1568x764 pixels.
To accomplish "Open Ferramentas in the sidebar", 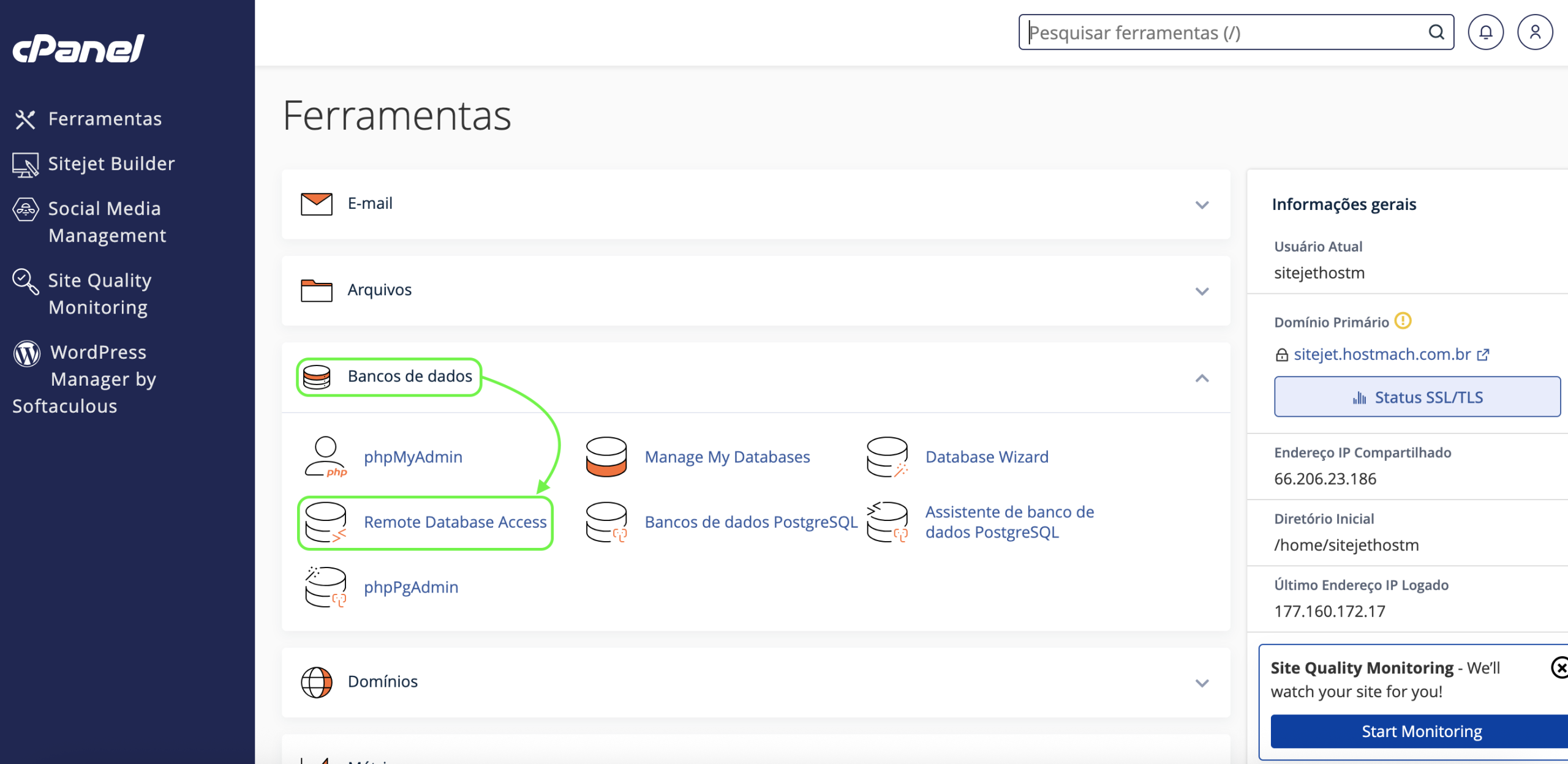I will coord(105,119).
